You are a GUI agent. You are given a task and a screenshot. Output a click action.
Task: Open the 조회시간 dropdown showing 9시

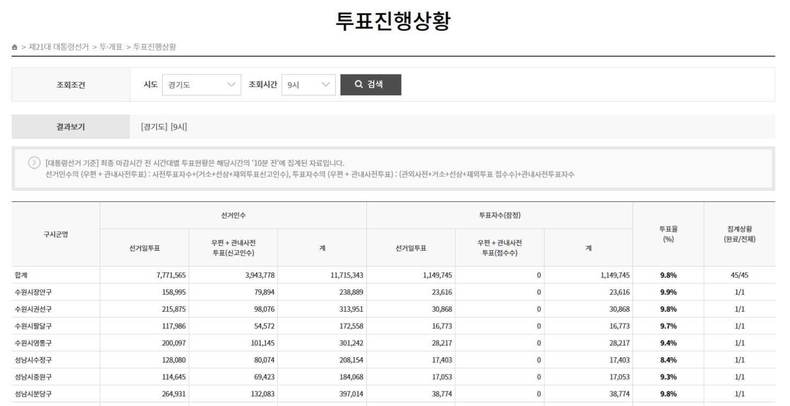(x=308, y=85)
